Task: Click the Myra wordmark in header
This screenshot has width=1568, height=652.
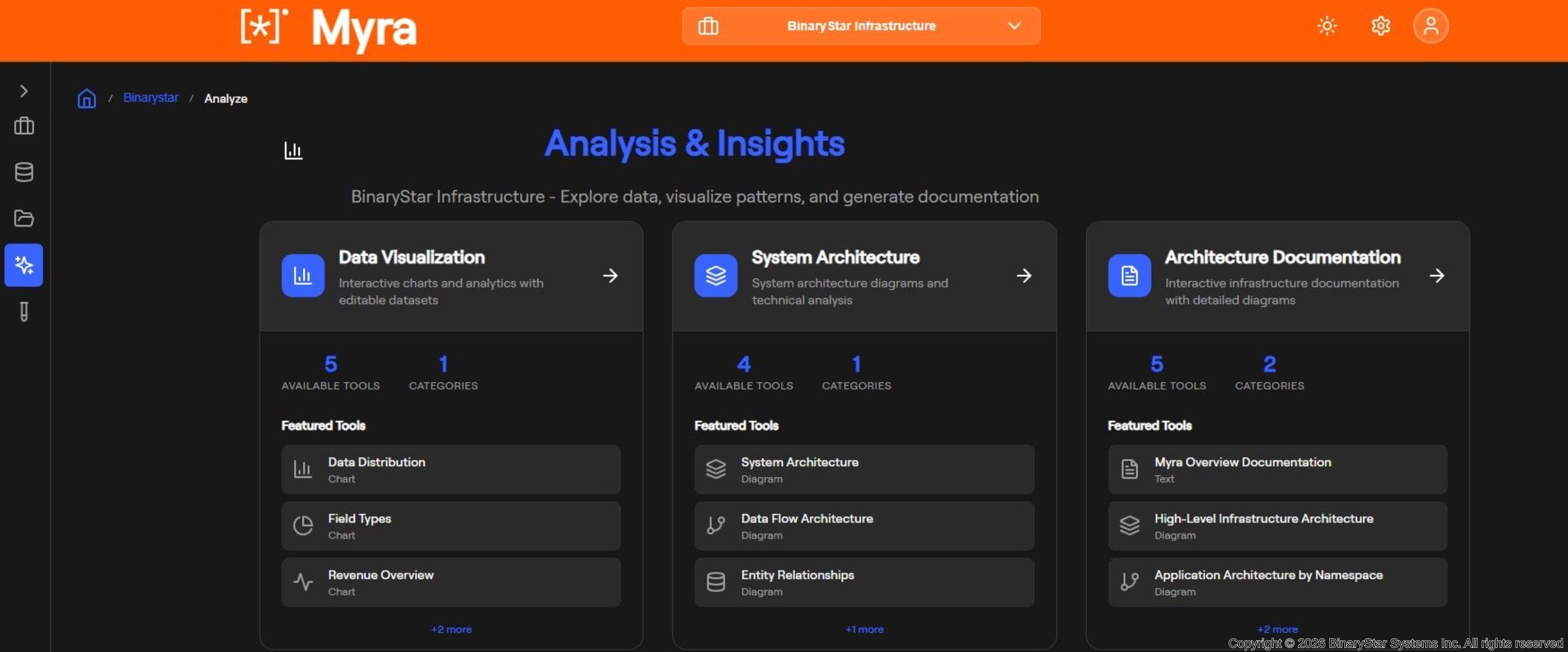Action: tap(364, 29)
